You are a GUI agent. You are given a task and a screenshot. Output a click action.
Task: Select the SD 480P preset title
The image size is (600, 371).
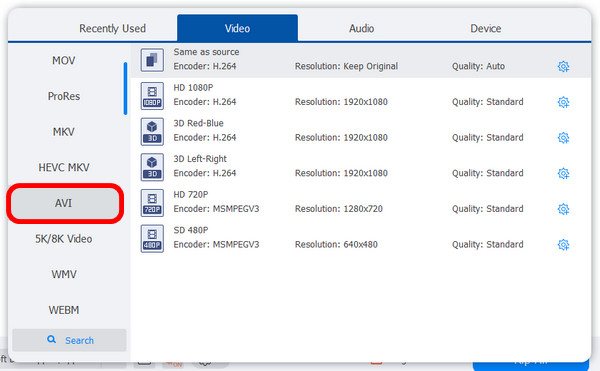(x=191, y=230)
